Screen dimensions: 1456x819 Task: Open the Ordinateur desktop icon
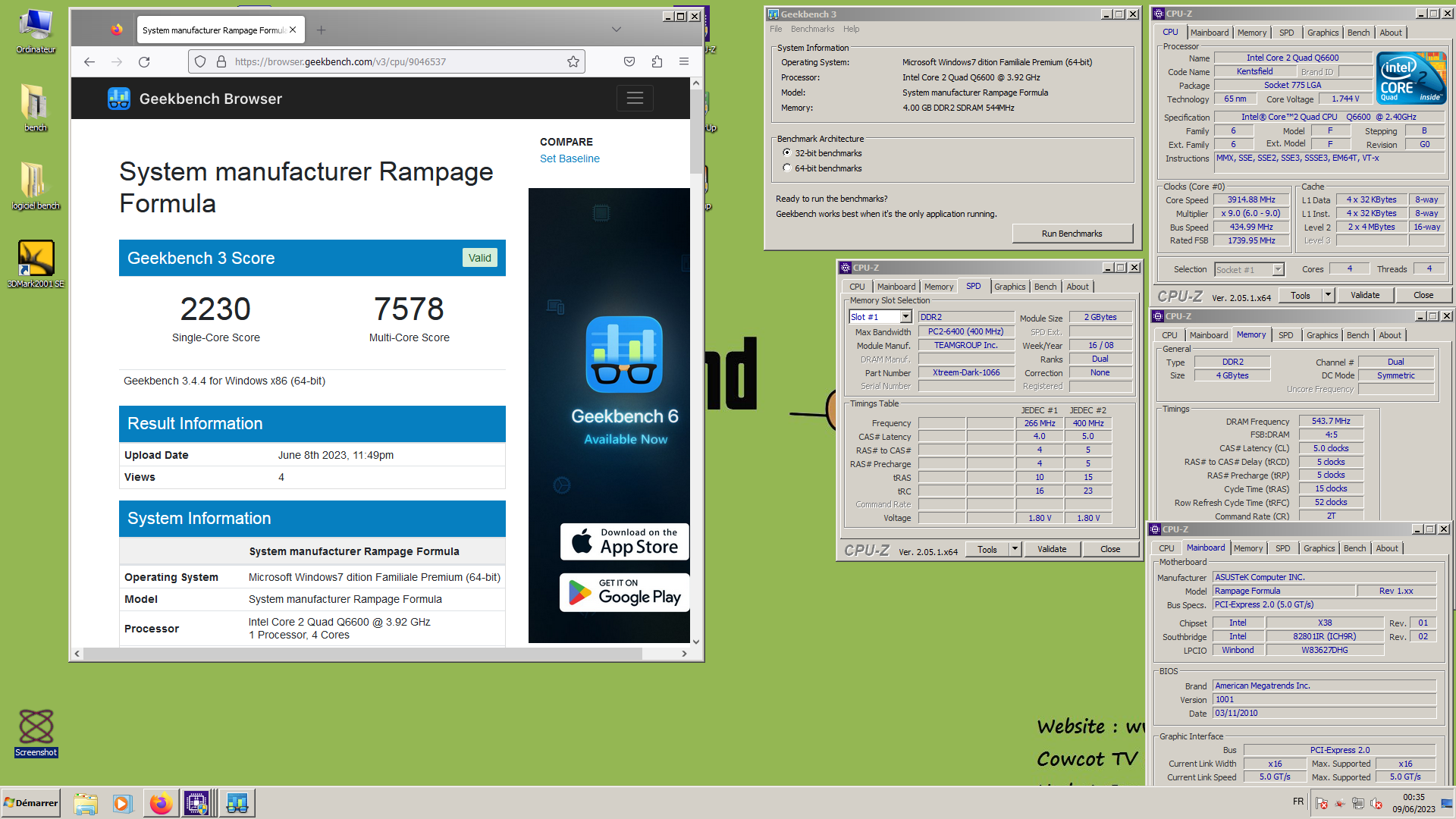click(36, 31)
